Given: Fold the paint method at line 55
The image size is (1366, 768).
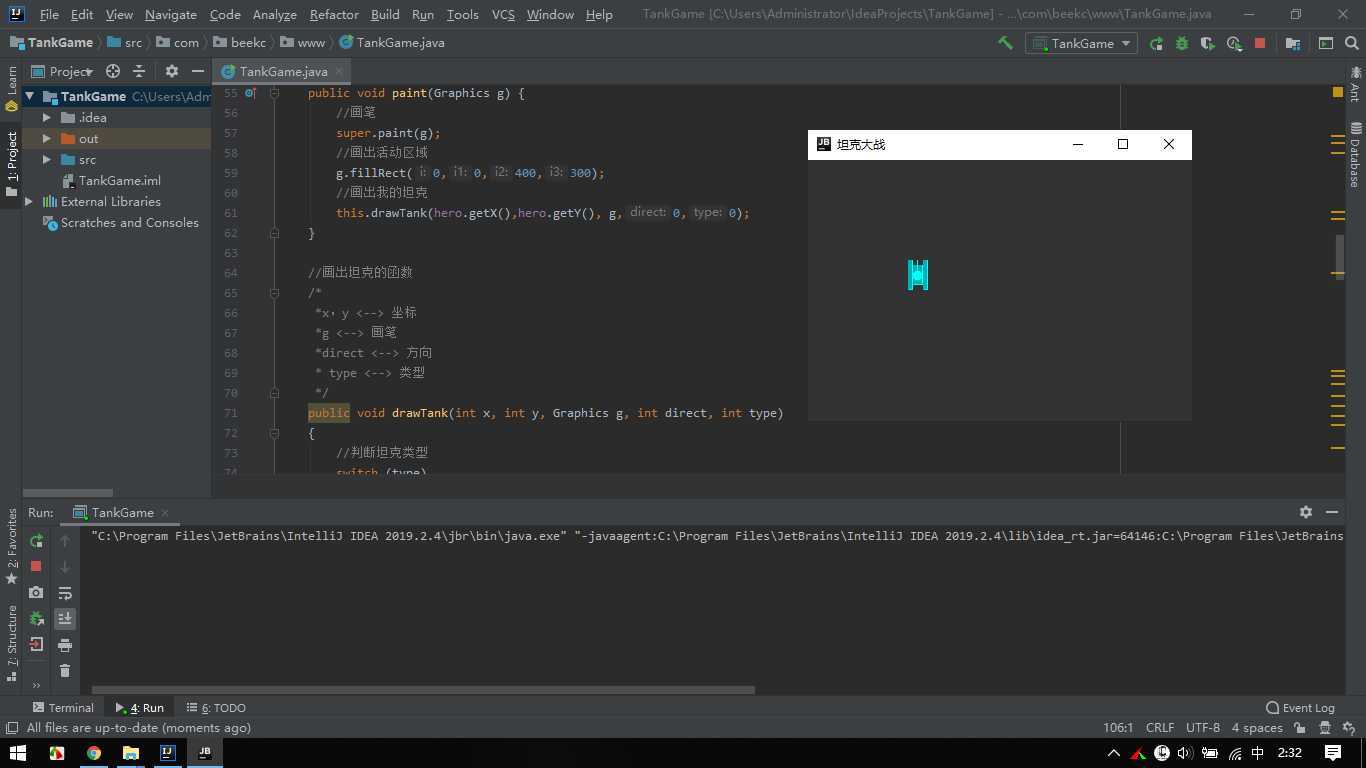Looking at the screenshot, I should point(274,93).
